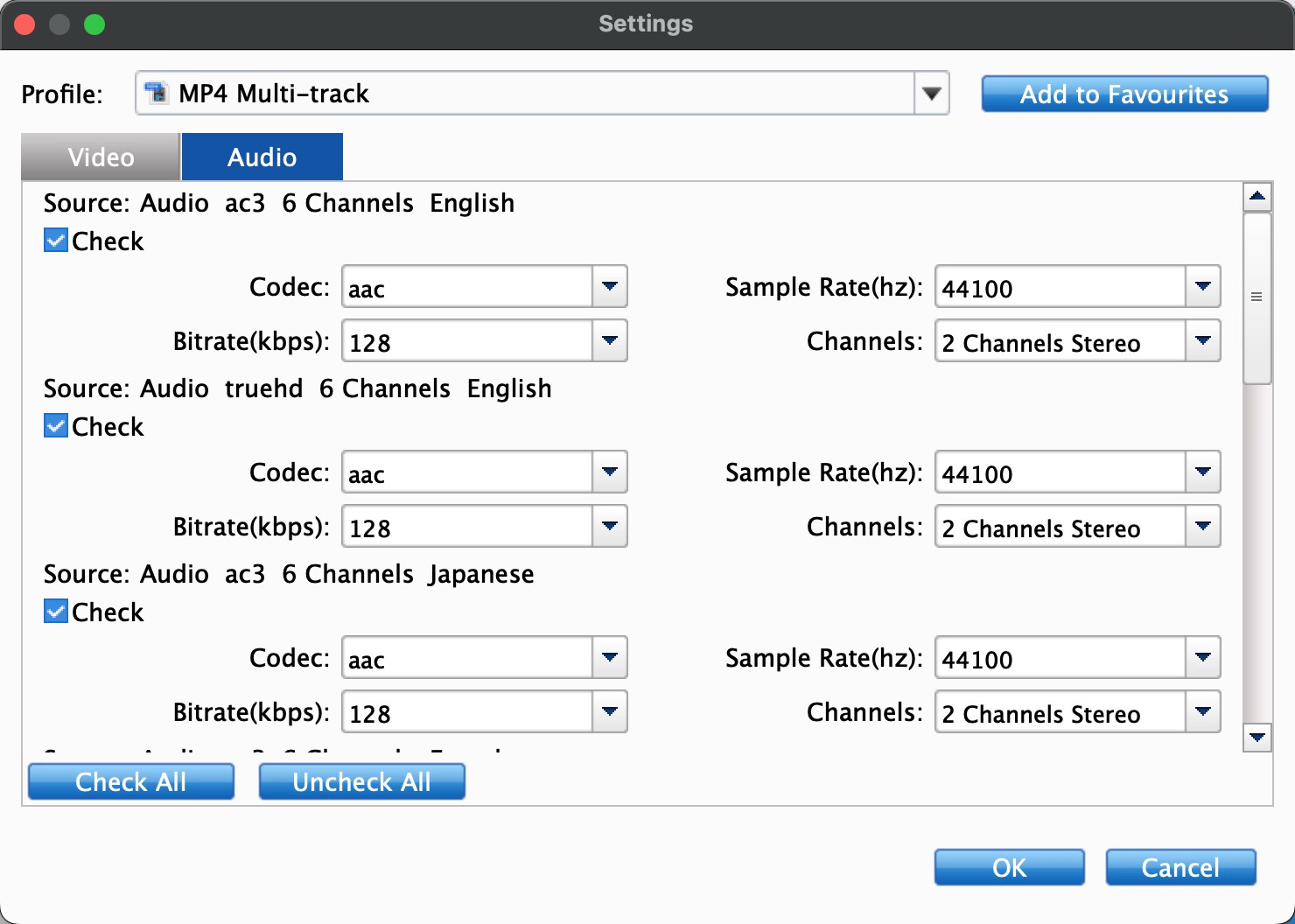Click the Uncheck All button
Screen dimensions: 1295x924
[361, 781]
